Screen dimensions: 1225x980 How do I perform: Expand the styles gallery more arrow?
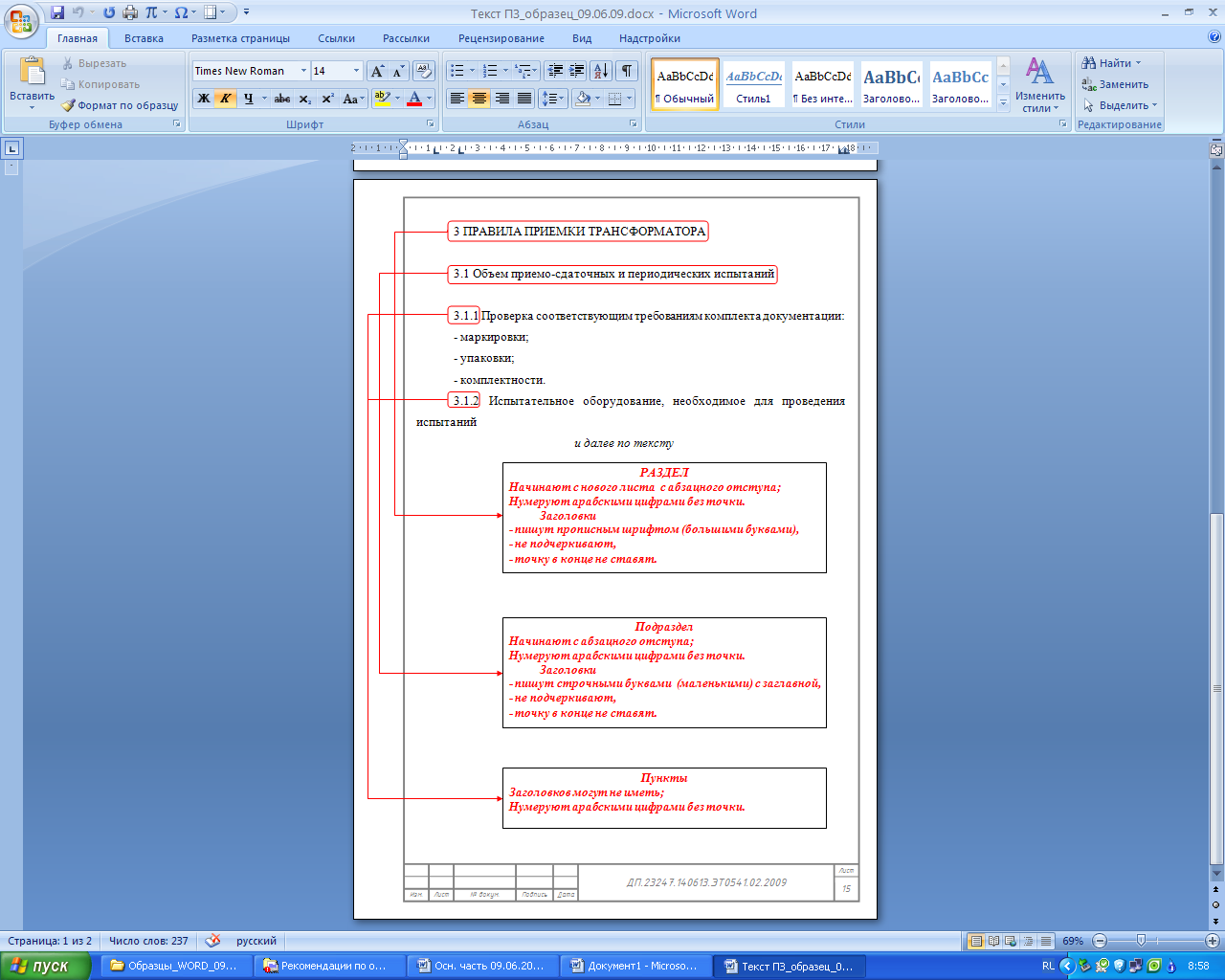click(x=1003, y=101)
